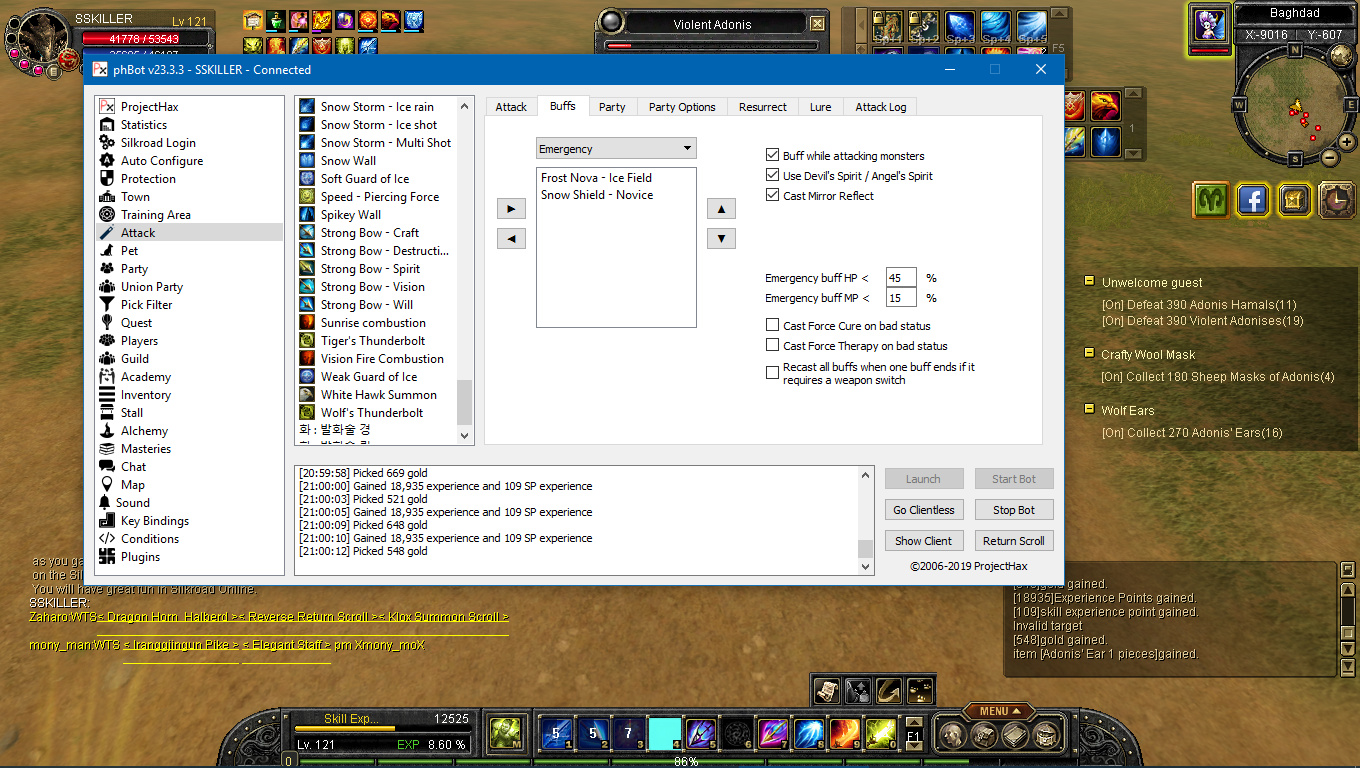
Task: Open the Alchemy flask icon entry
Action: (108, 431)
